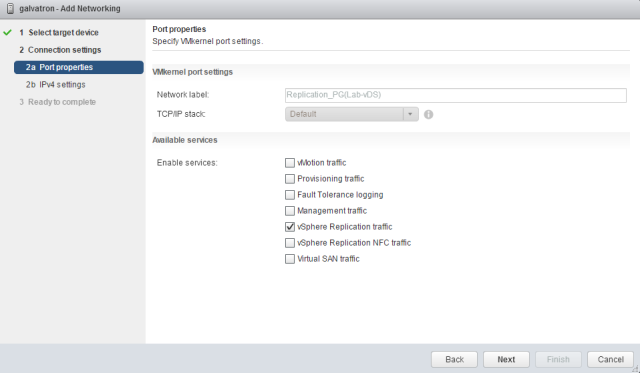Click the Next button
The width and height of the screenshot is (640, 373).
(x=506, y=359)
